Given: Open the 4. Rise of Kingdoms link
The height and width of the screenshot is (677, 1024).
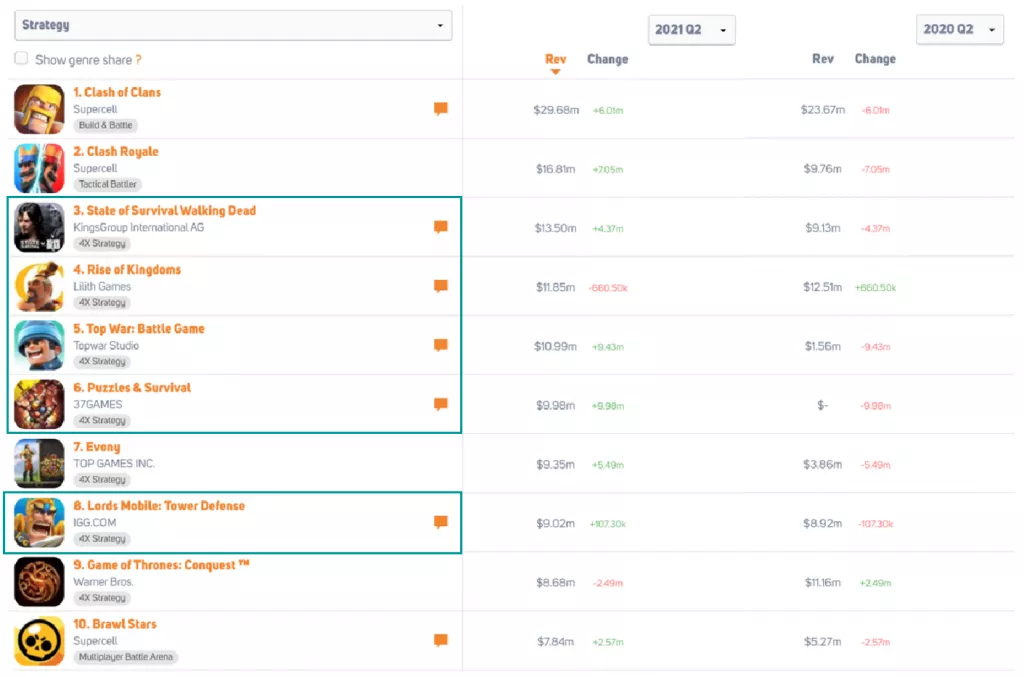Looking at the screenshot, I should [x=127, y=270].
